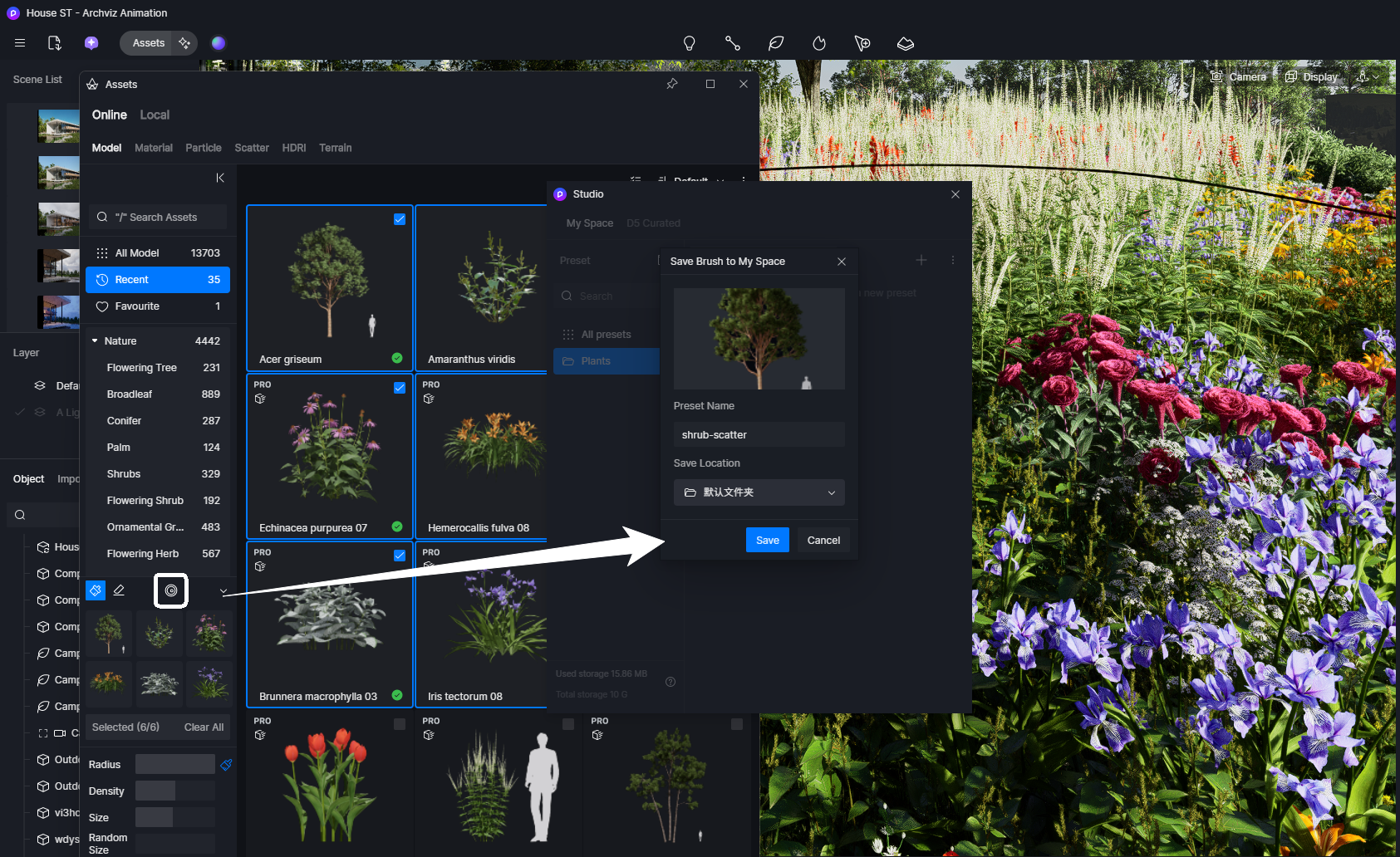Open the Display dropdown in viewport
1400x857 pixels.
pos(1312,76)
